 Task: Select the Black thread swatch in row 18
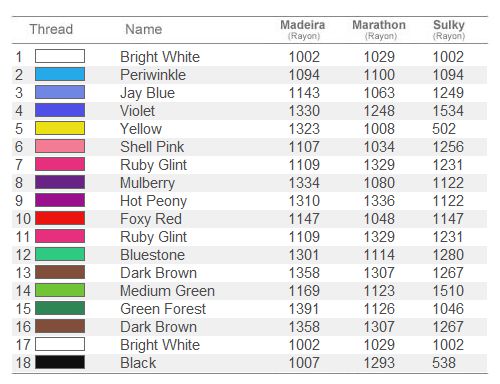click(60, 362)
